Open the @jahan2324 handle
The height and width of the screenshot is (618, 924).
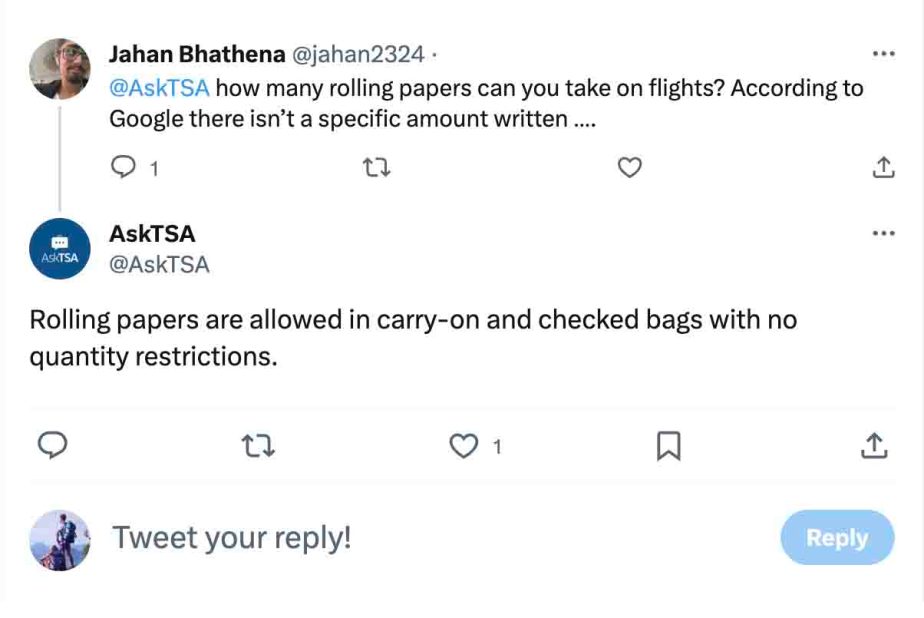[358, 53]
